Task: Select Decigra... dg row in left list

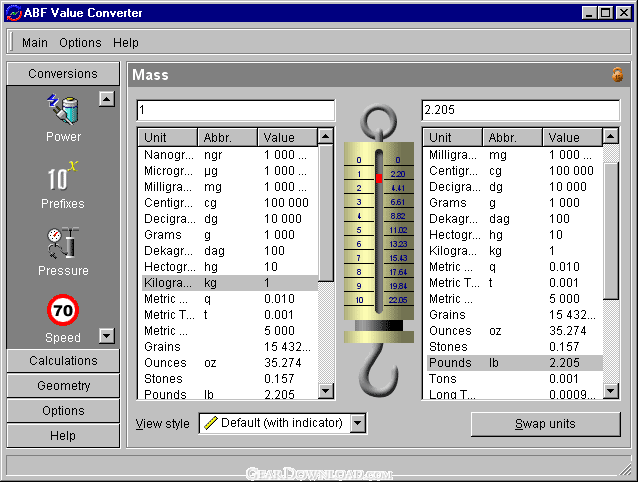Action: pos(228,219)
